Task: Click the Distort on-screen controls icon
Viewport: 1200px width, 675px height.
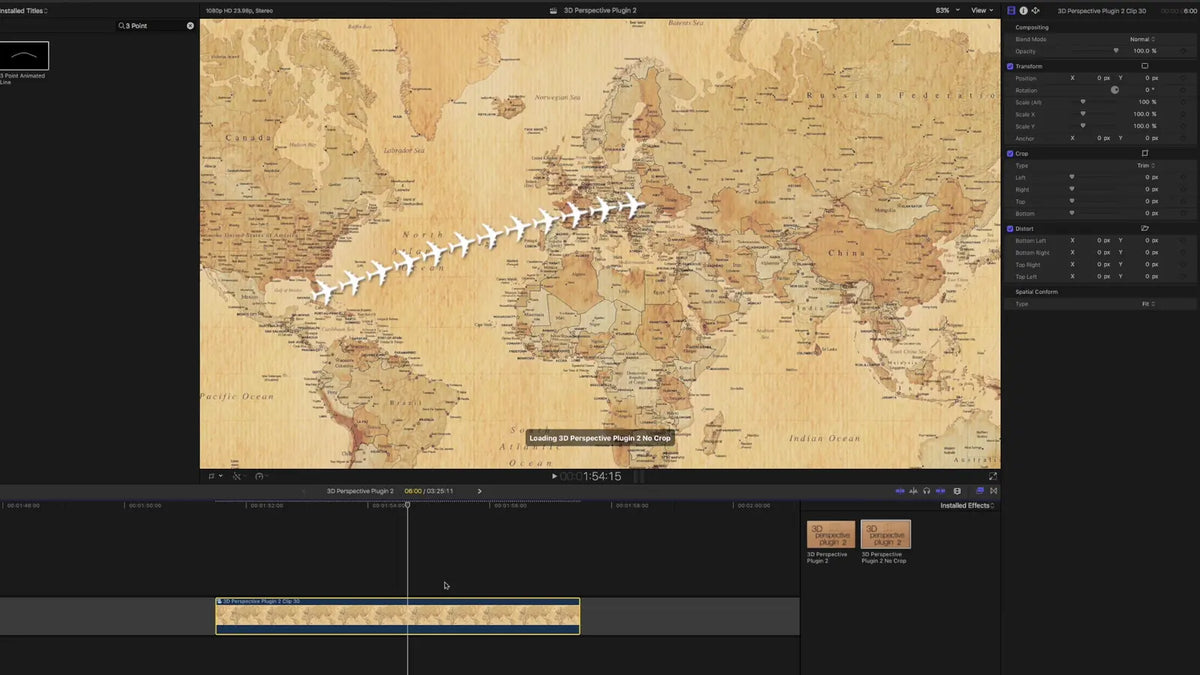Action: point(1145,228)
